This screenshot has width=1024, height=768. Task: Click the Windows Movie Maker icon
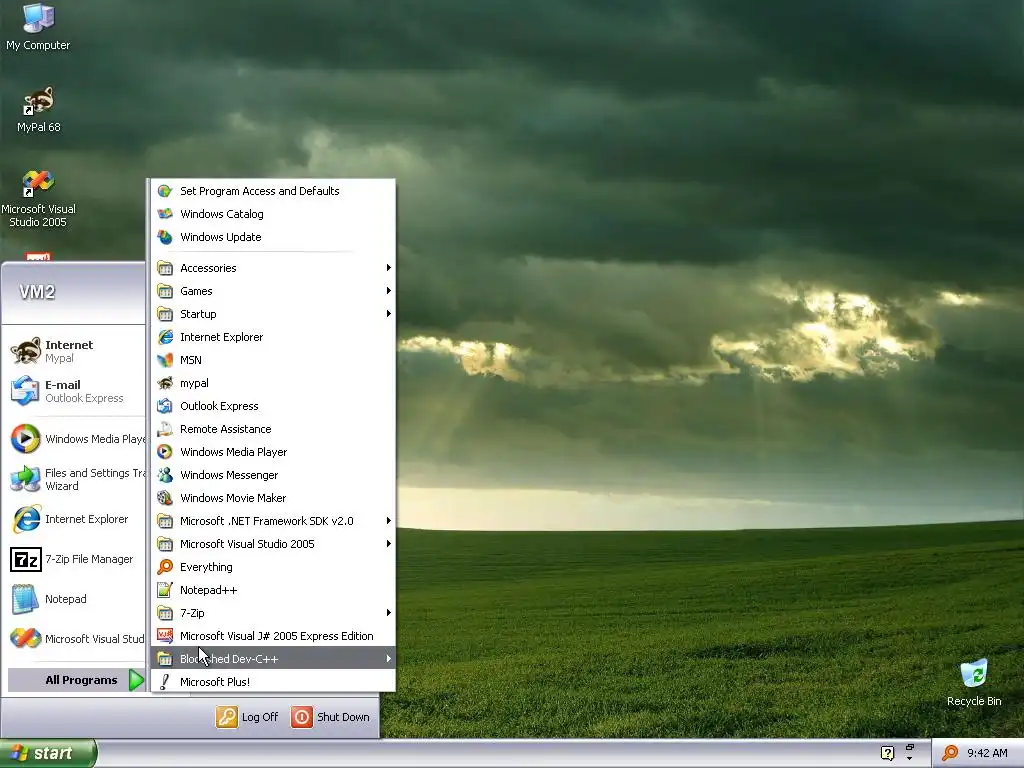[165, 498]
